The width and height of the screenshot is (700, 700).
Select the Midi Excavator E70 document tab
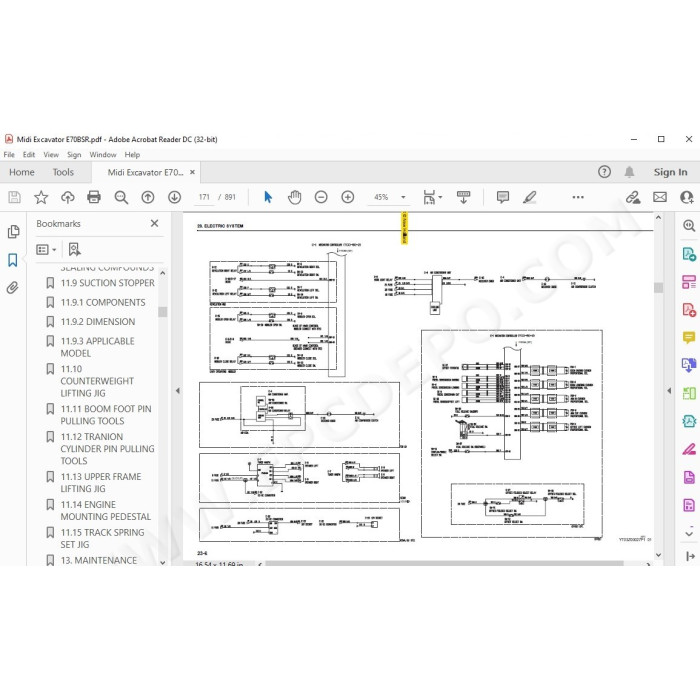[x=146, y=172]
